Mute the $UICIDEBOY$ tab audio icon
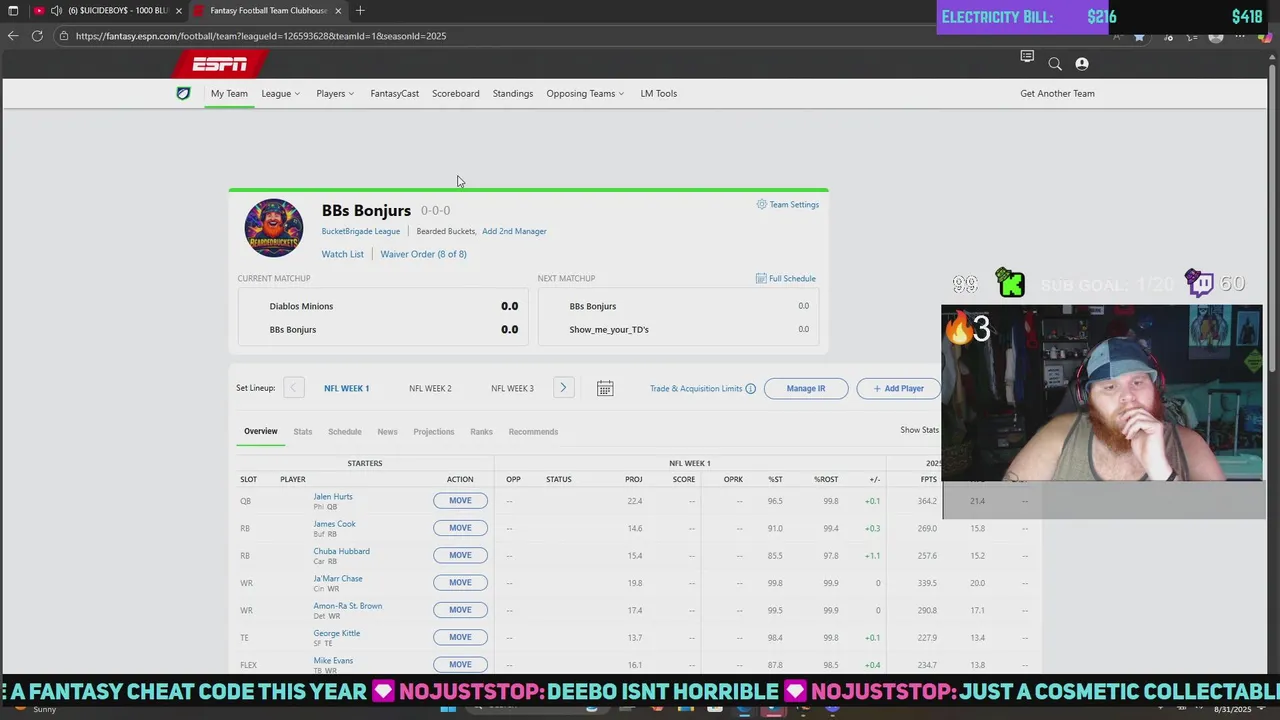Screen dimensions: 1280x720 click(56, 11)
